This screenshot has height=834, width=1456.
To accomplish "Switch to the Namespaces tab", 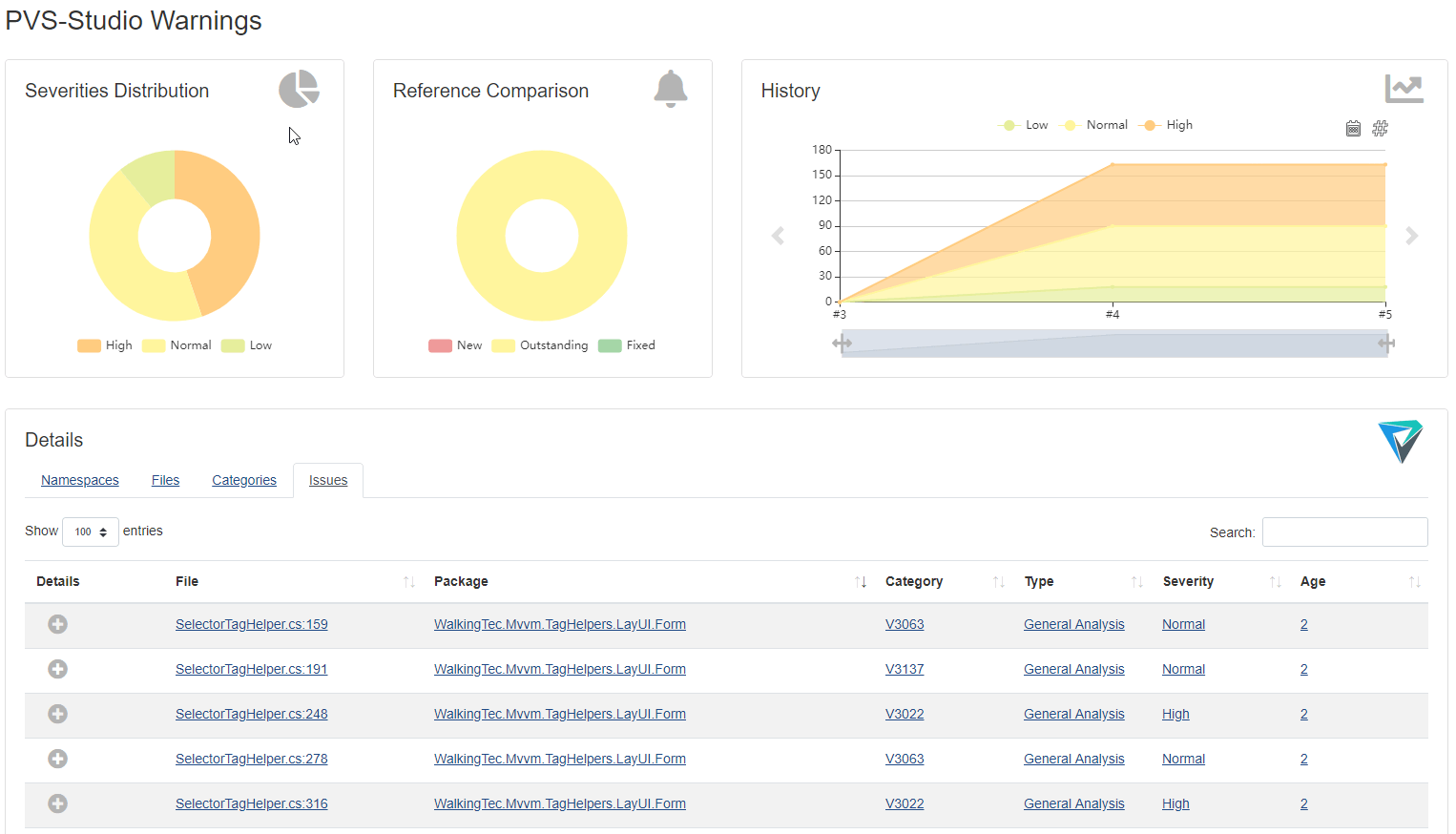I will tap(80, 480).
